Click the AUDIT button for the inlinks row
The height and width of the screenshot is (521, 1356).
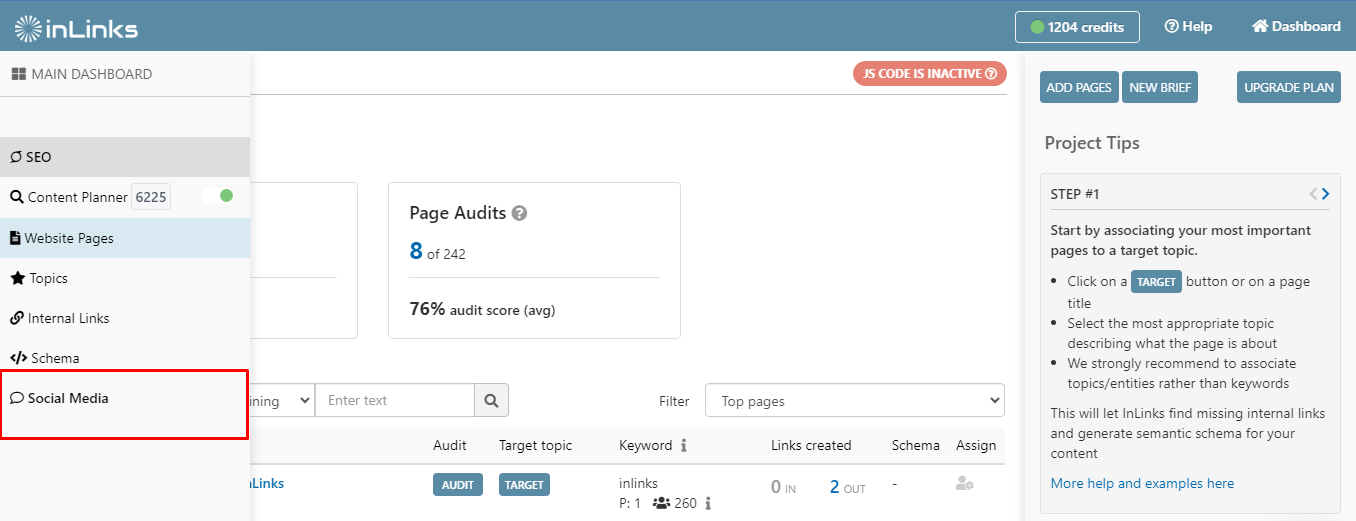[x=458, y=484]
